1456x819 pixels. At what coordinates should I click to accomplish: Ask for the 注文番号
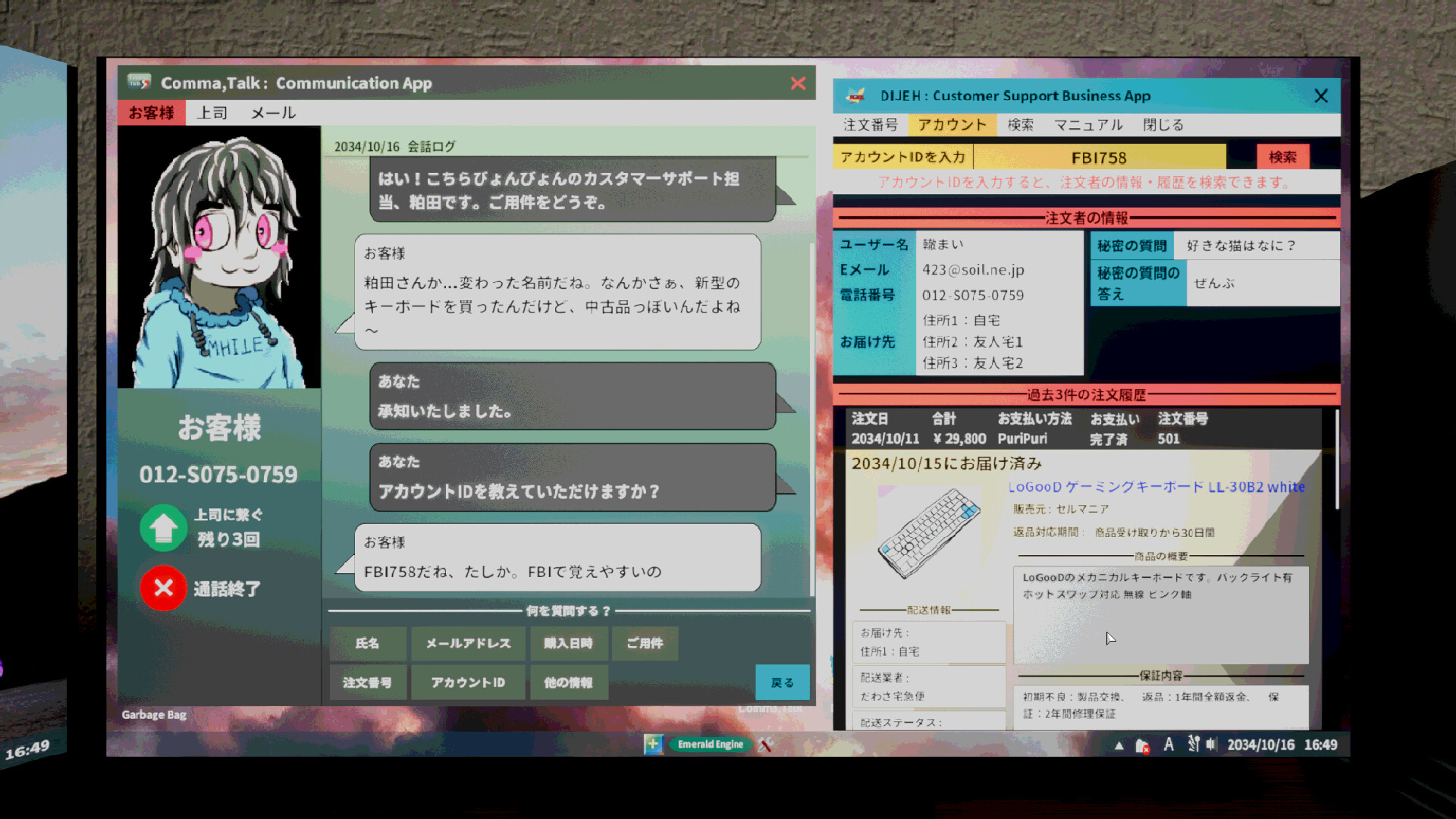(x=368, y=682)
